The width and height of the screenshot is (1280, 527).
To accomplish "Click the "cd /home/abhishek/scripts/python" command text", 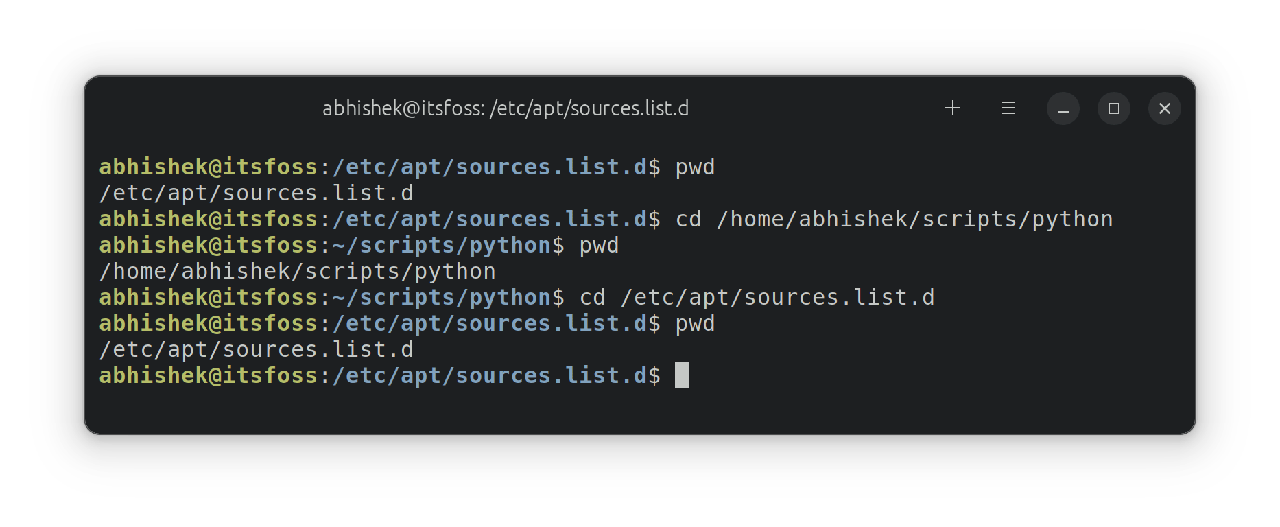I will 894,219.
